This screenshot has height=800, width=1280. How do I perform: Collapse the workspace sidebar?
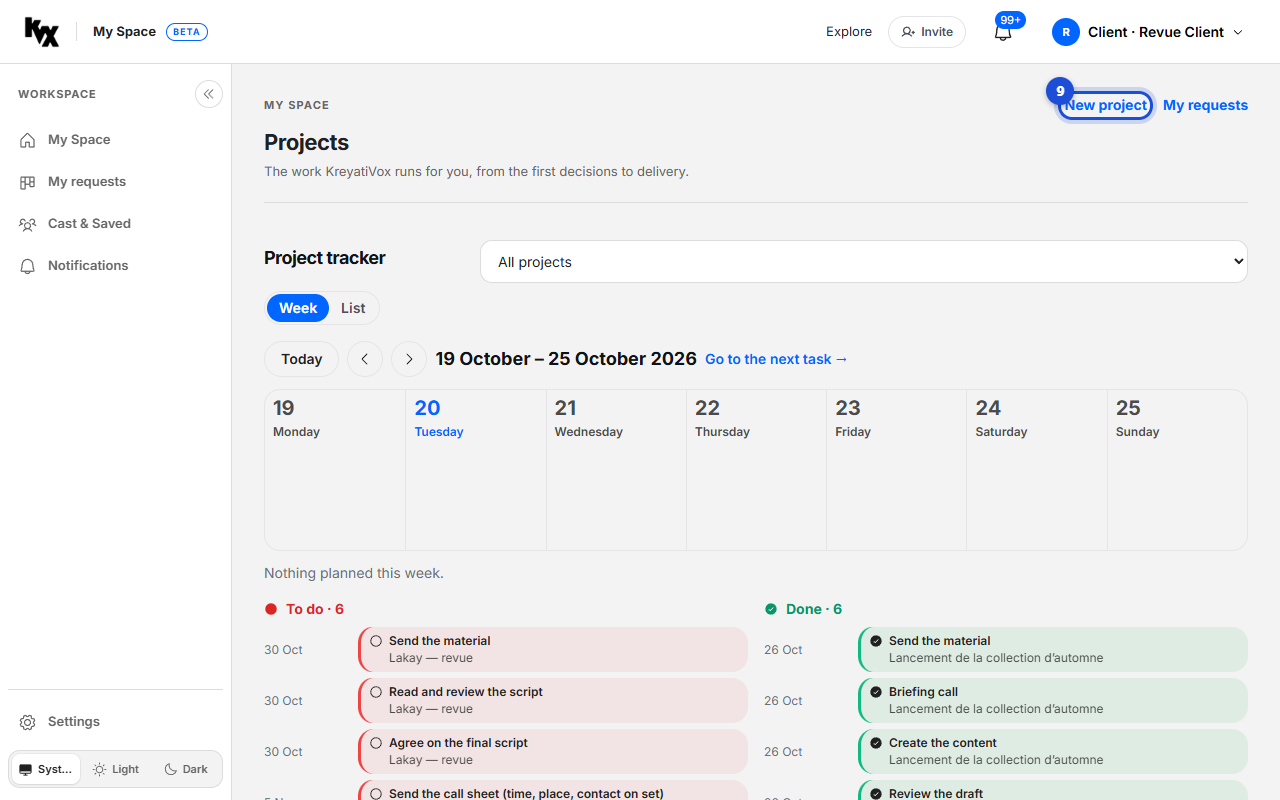coord(209,94)
